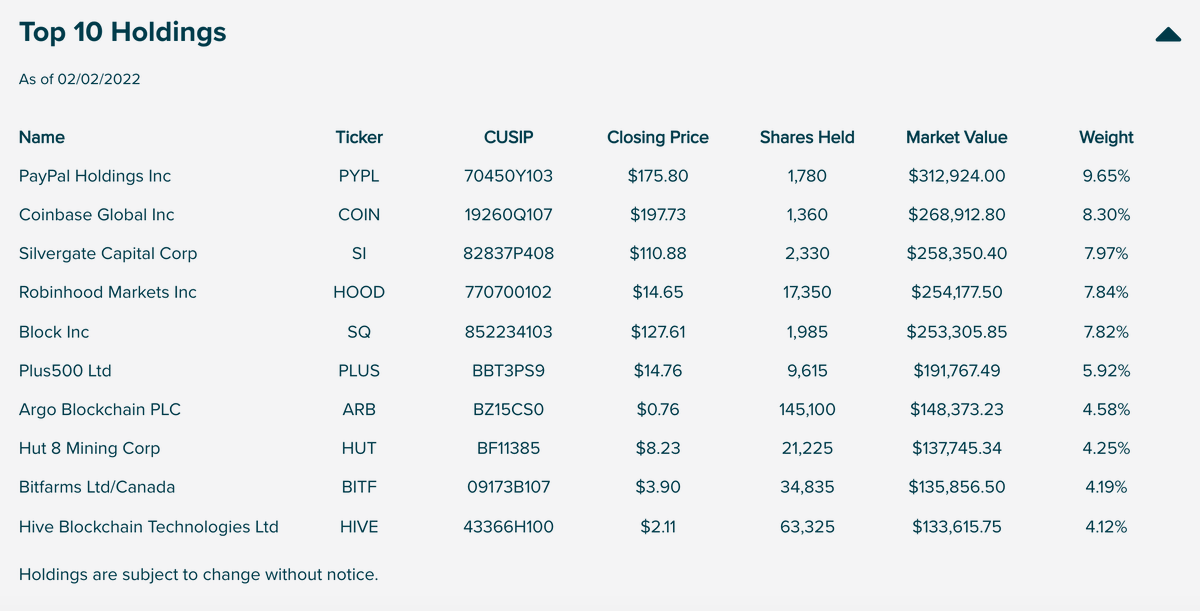Click the As of 02/02/2022 date text
The image size is (1200, 611).
tap(80, 79)
